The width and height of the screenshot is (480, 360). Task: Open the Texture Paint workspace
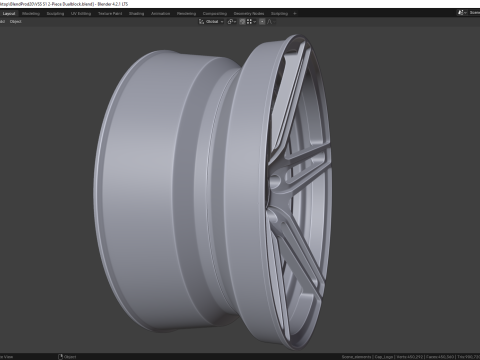coord(110,14)
